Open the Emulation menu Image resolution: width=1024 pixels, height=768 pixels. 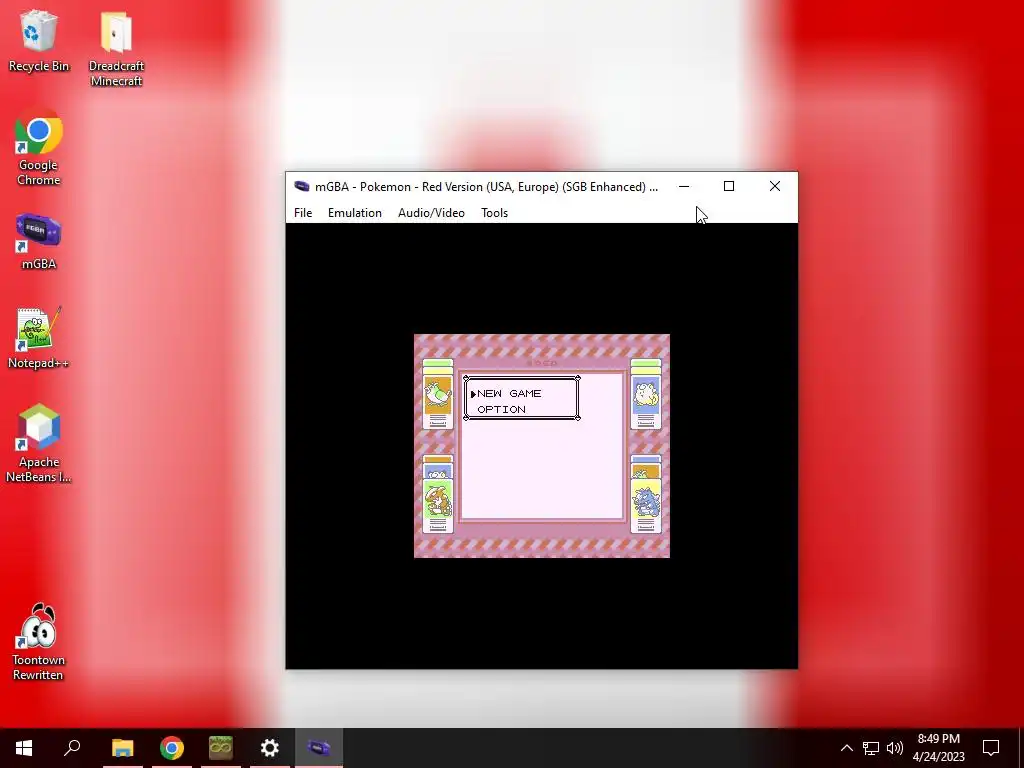(355, 213)
